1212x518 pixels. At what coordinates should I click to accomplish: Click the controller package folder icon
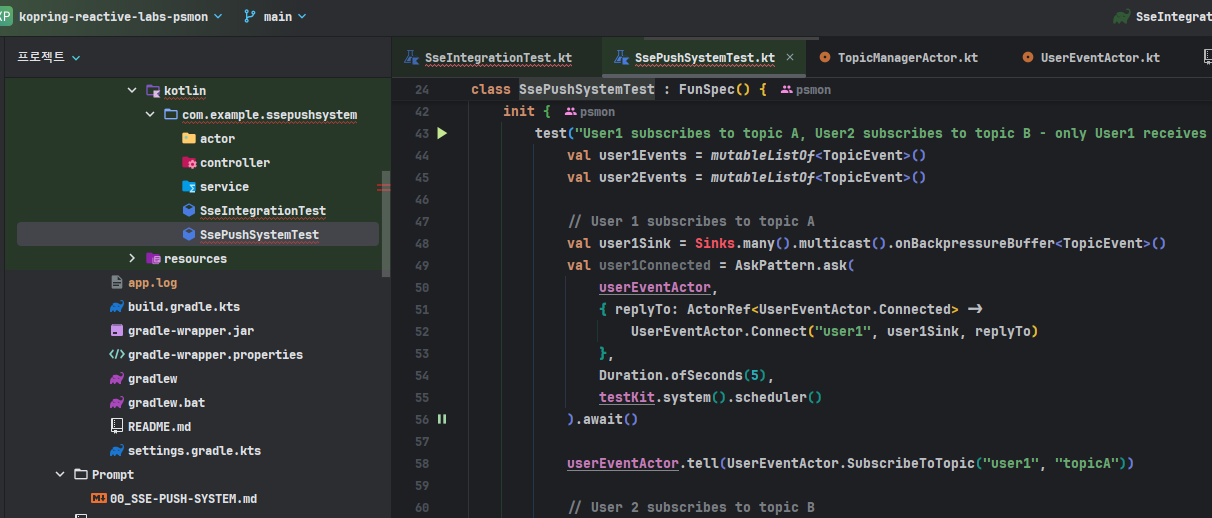coord(189,162)
